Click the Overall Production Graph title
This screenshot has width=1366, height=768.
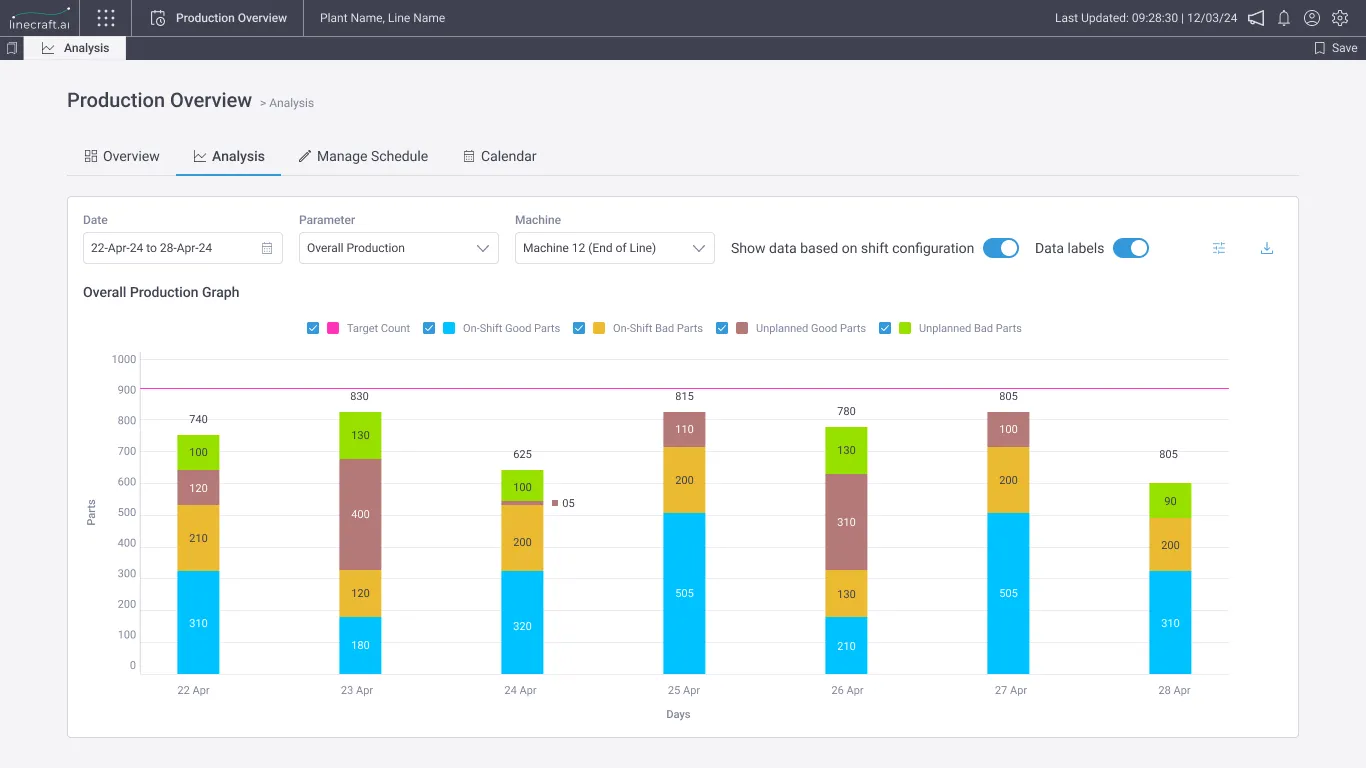point(161,292)
